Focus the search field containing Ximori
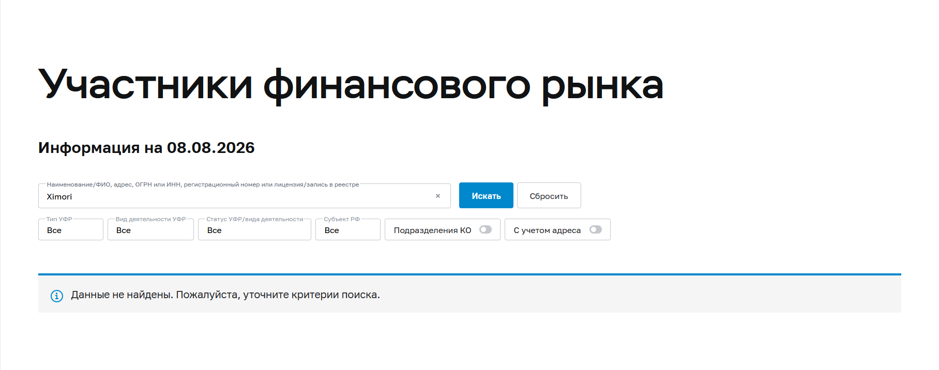The width and height of the screenshot is (939, 370). [244, 196]
